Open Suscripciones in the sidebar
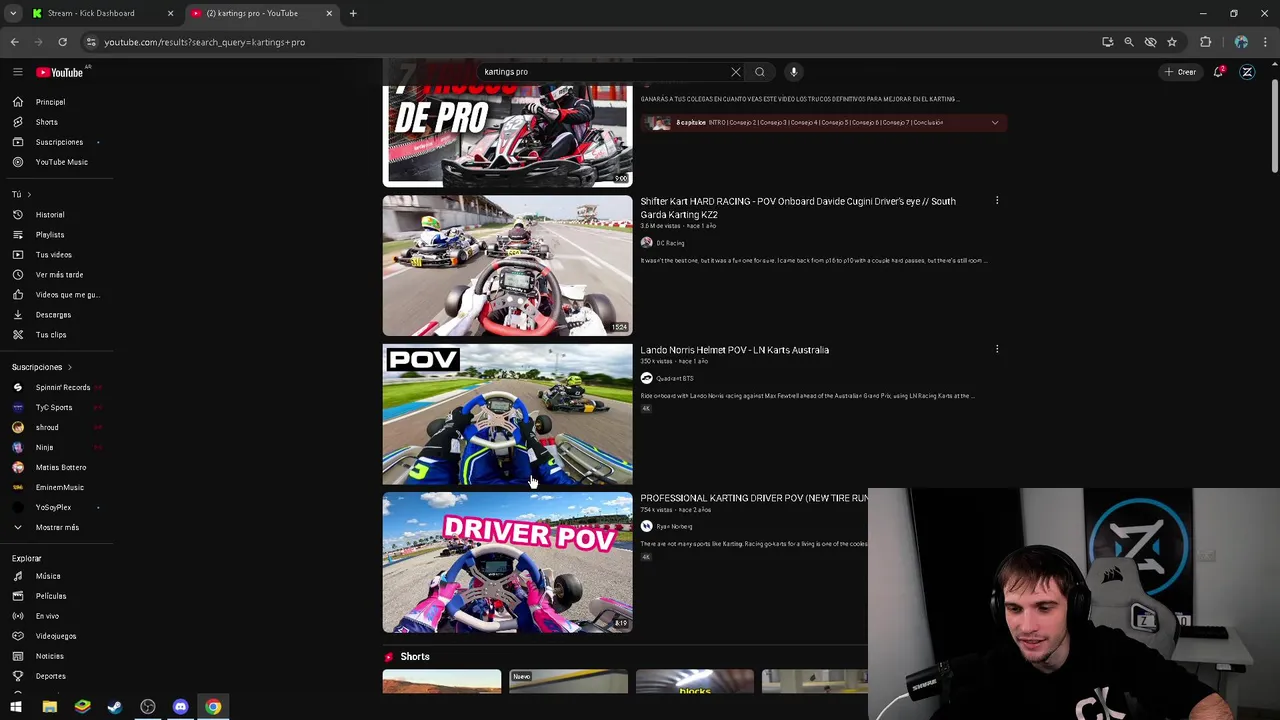This screenshot has width=1280, height=720. 59,142
